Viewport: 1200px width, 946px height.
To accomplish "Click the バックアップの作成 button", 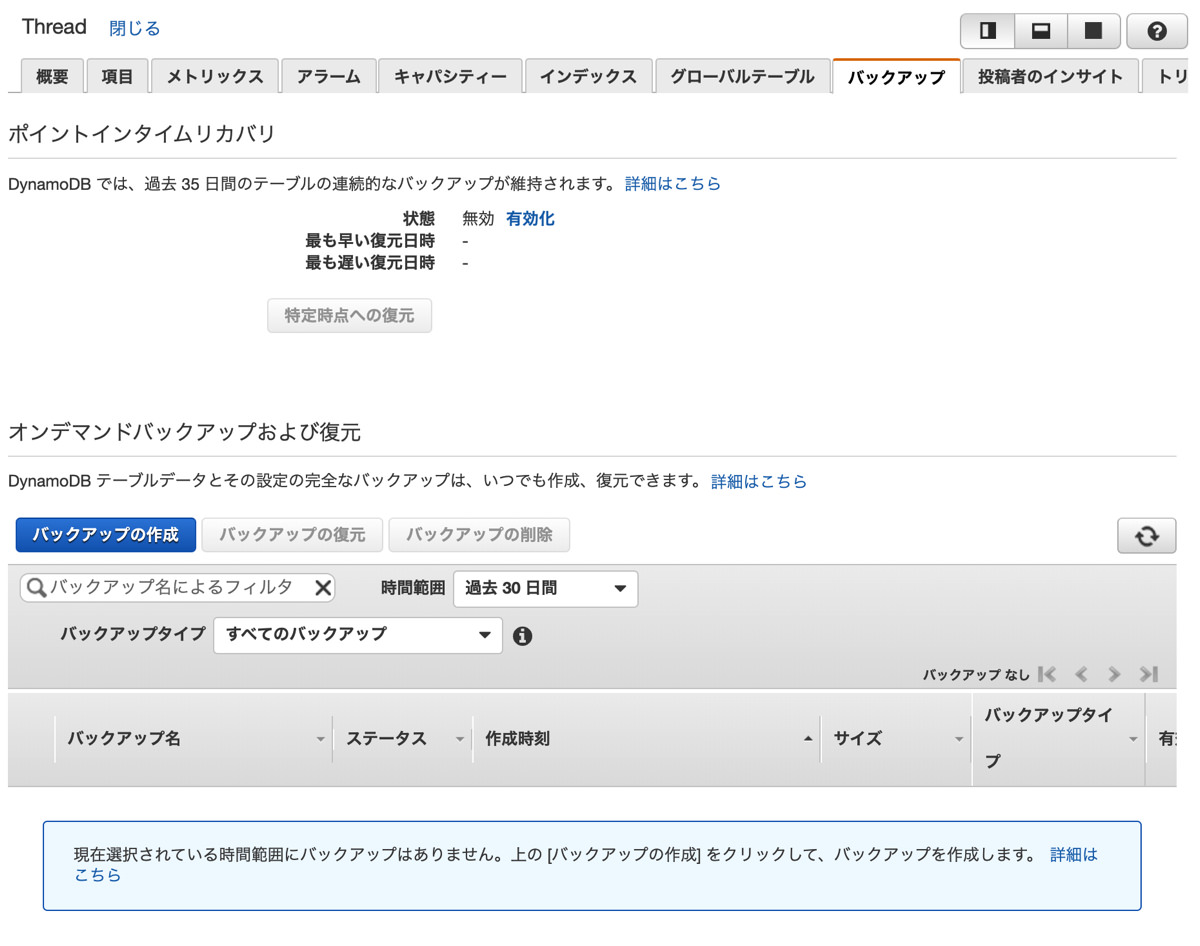I will coord(105,535).
